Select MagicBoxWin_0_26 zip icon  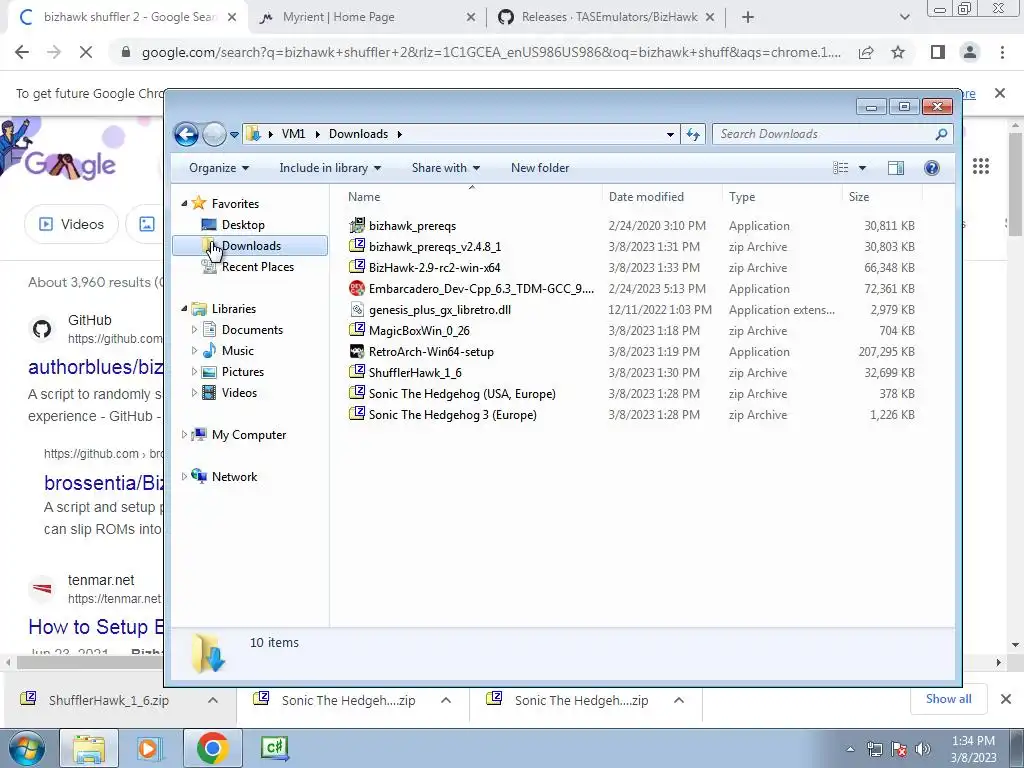click(x=357, y=330)
